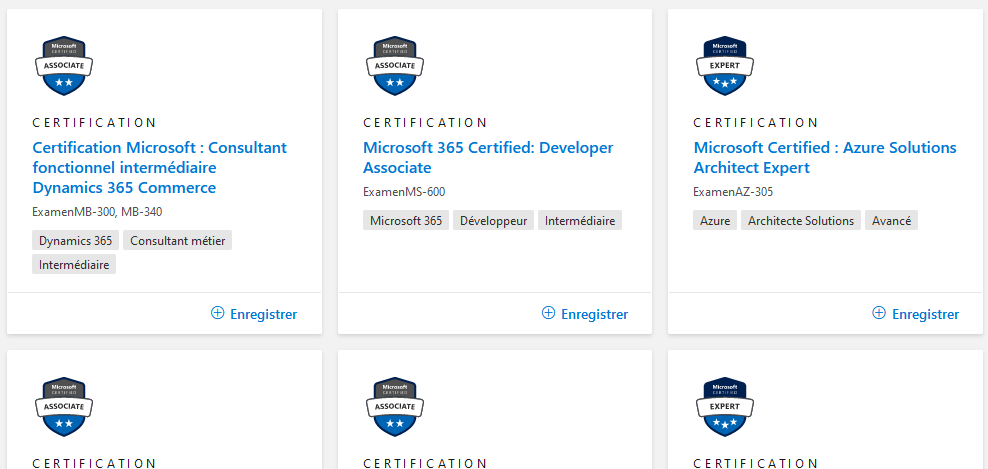Select Intermédiaire tag on Dynamics 365 card
The width and height of the screenshot is (988, 469).
(74, 264)
